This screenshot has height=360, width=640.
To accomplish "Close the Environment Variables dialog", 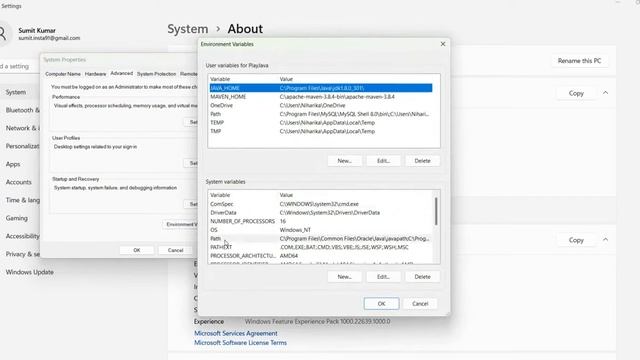I will click(443, 44).
